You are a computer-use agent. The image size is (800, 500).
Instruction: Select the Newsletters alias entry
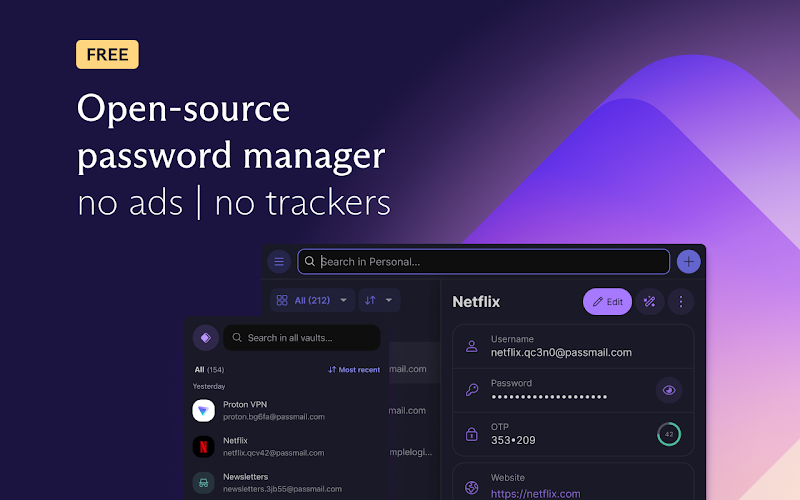click(x=286, y=483)
